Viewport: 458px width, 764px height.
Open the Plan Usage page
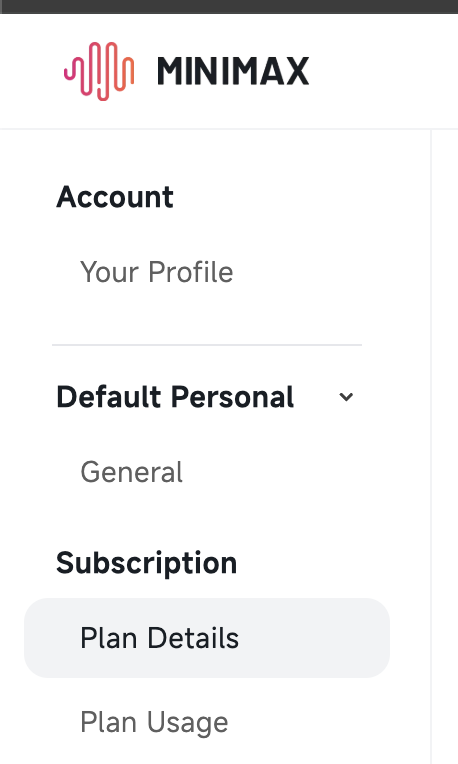click(154, 722)
